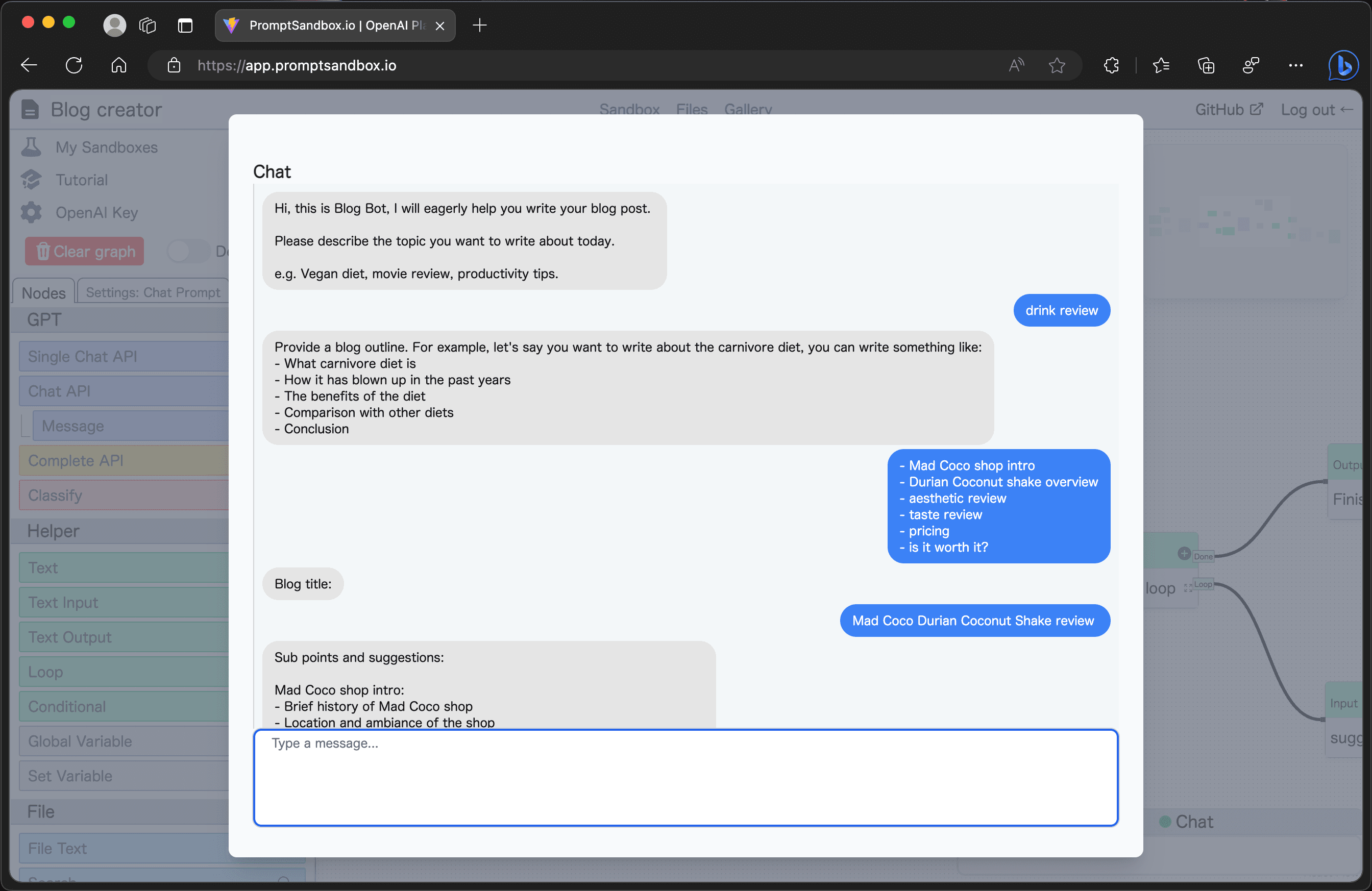This screenshot has height=891, width=1372.
Task: Click the favorites star icon in address bar
Action: tap(1056, 66)
